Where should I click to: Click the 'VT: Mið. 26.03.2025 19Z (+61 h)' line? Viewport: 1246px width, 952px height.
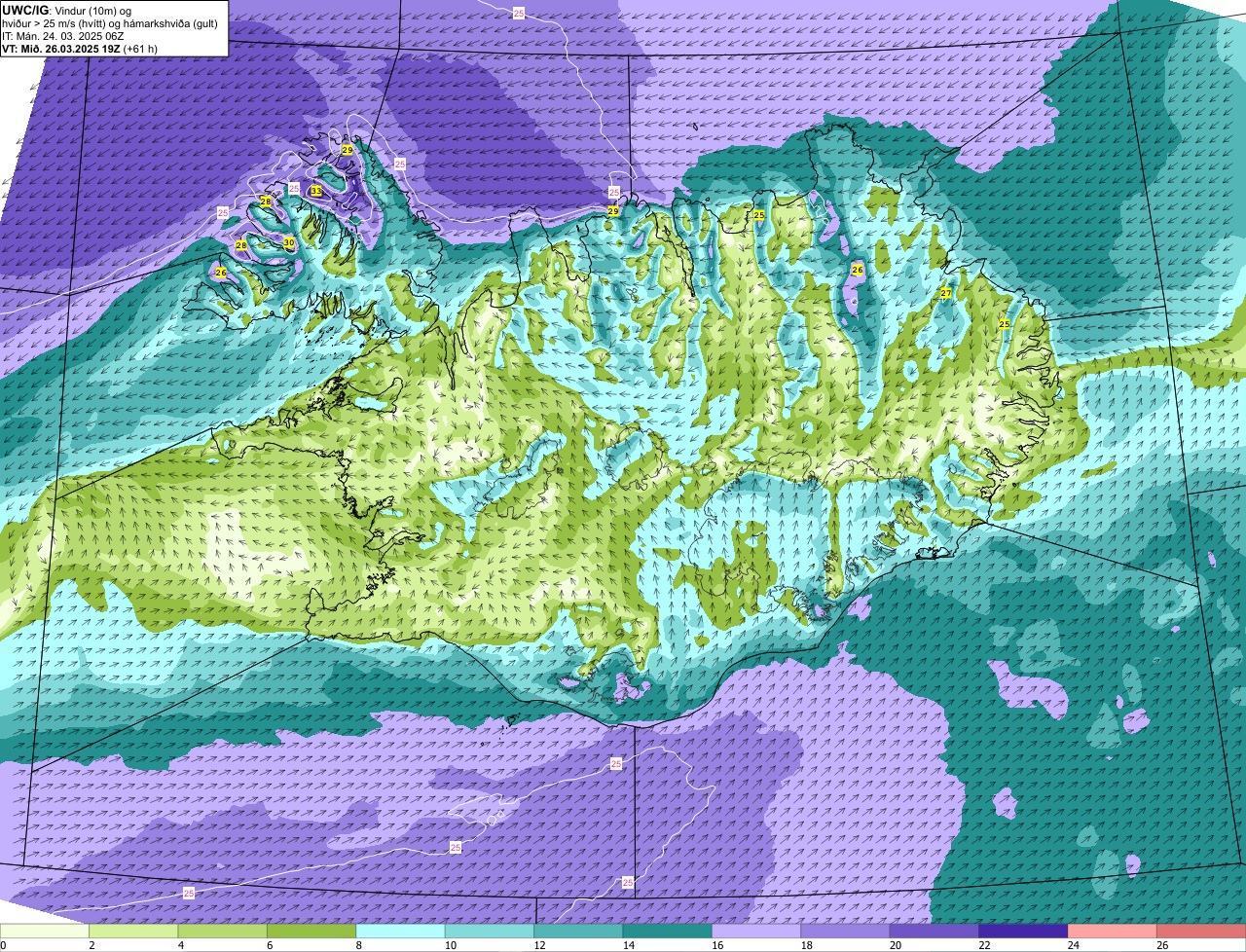pyautogui.click(x=80, y=48)
